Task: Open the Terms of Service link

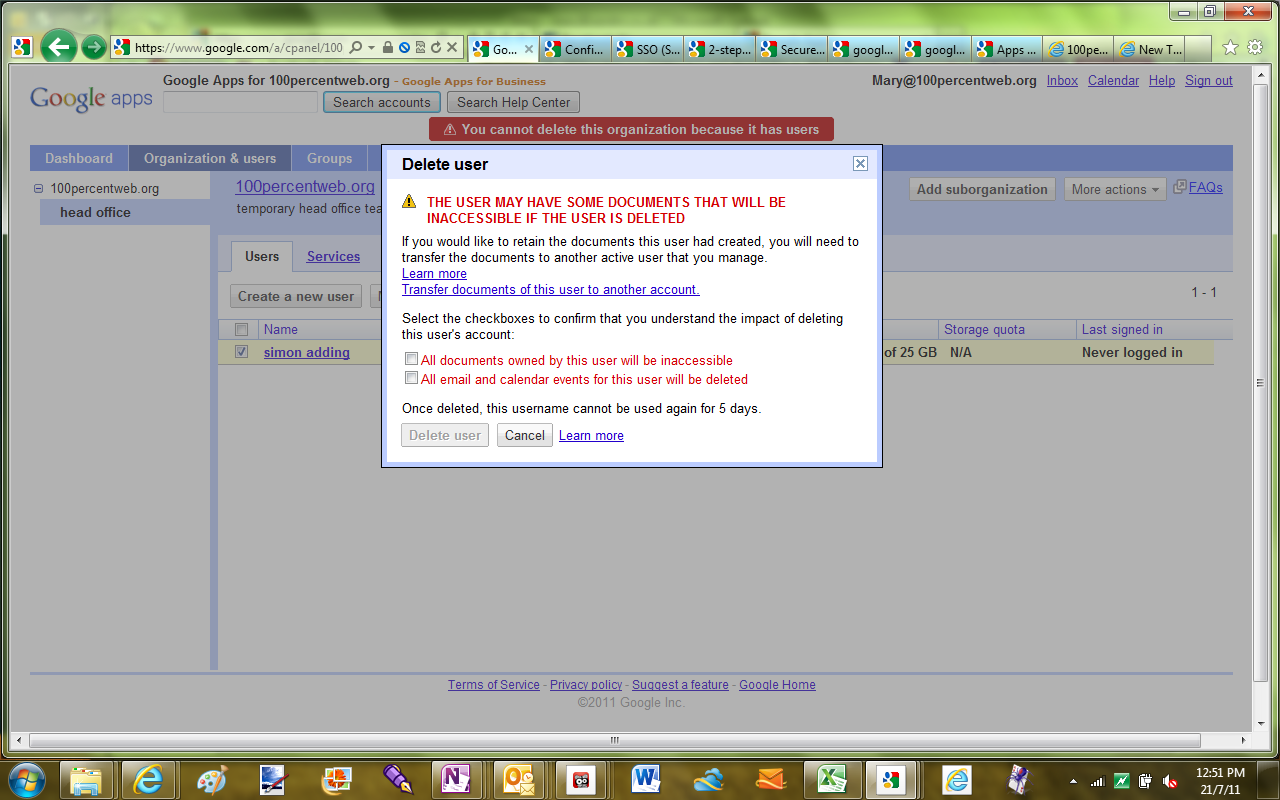Action: [x=494, y=685]
